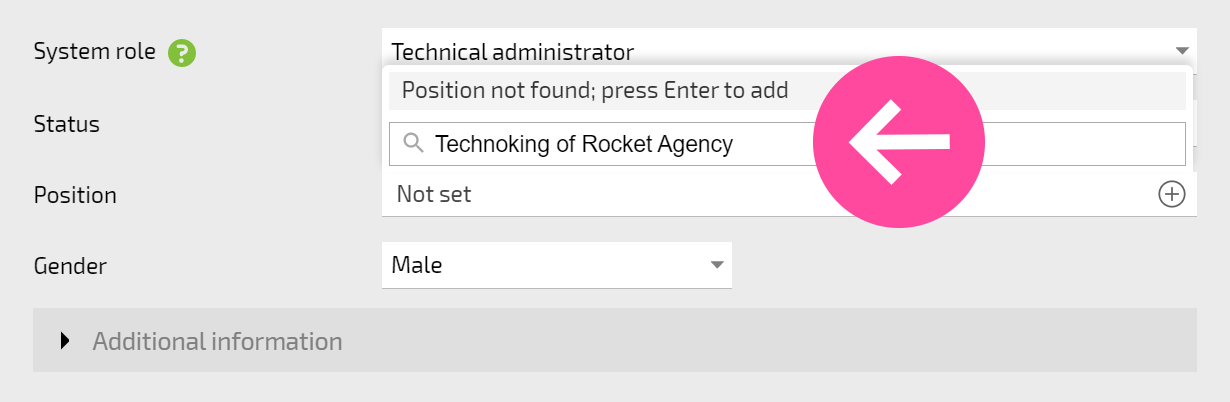Screen dimensions: 1230x402
Task: Click the pink circle with left arrow
Action: pos(899,142)
